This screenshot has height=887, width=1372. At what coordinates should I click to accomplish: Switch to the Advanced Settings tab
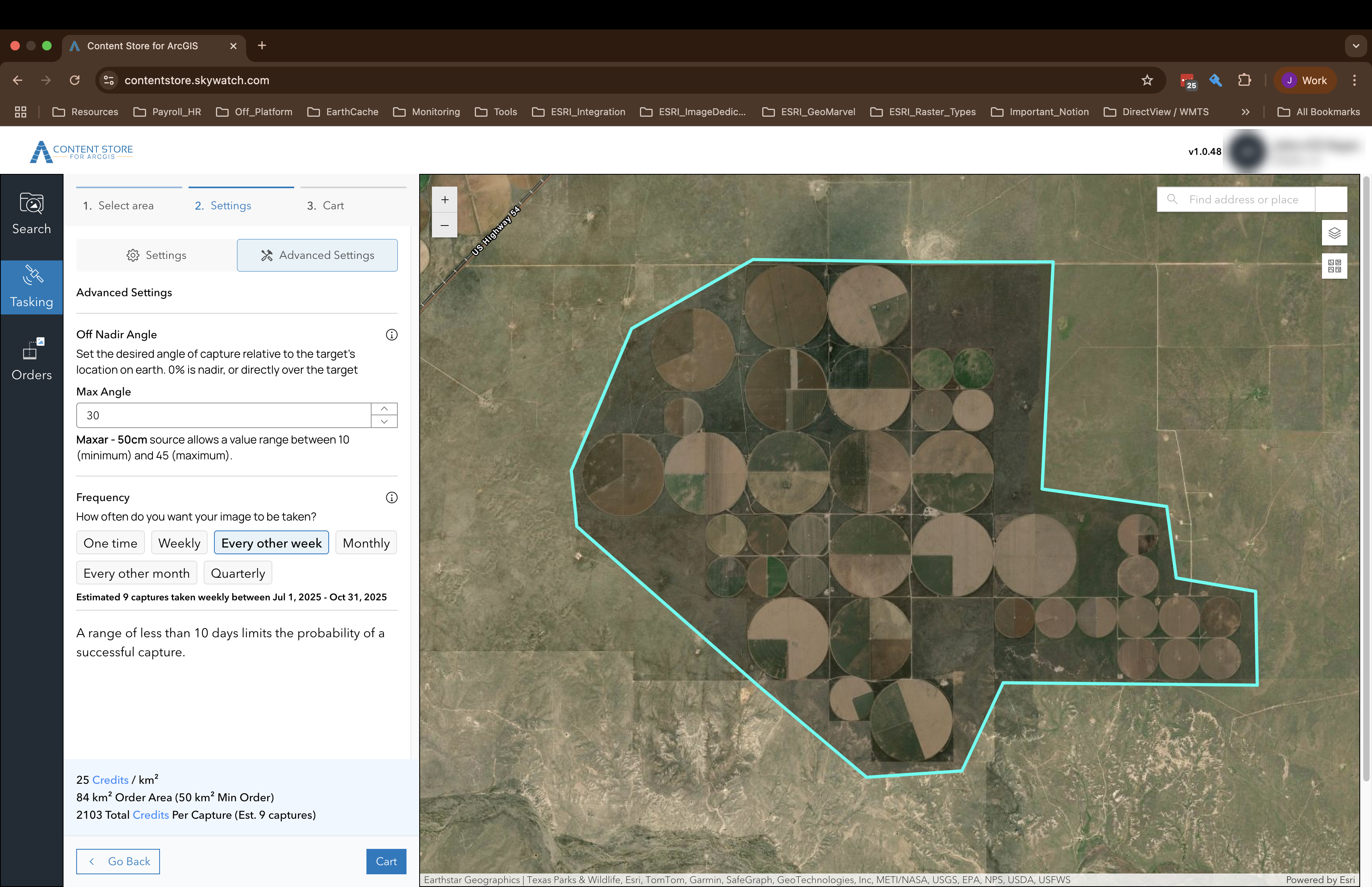pyautogui.click(x=317, y=255)
